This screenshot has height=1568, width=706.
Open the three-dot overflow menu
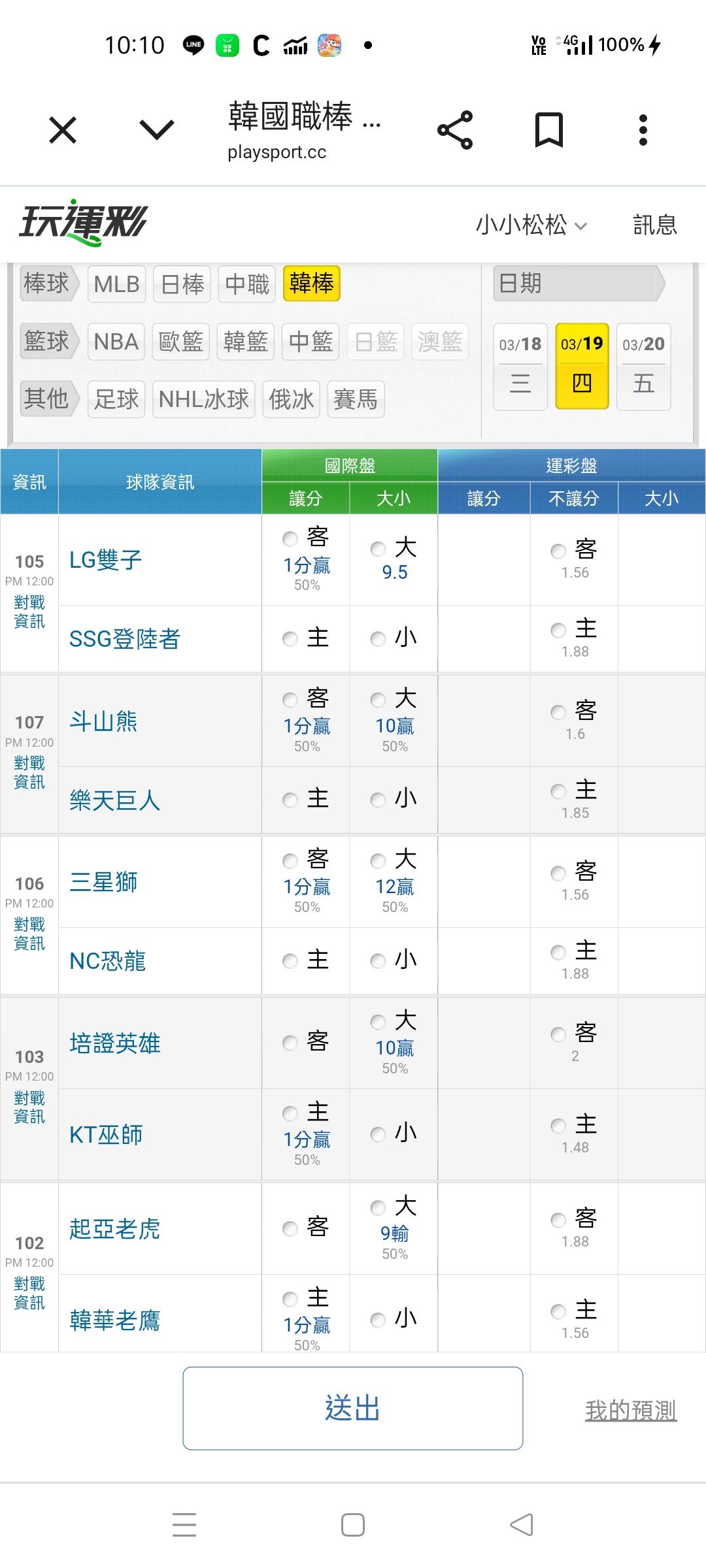click(643, 130)
